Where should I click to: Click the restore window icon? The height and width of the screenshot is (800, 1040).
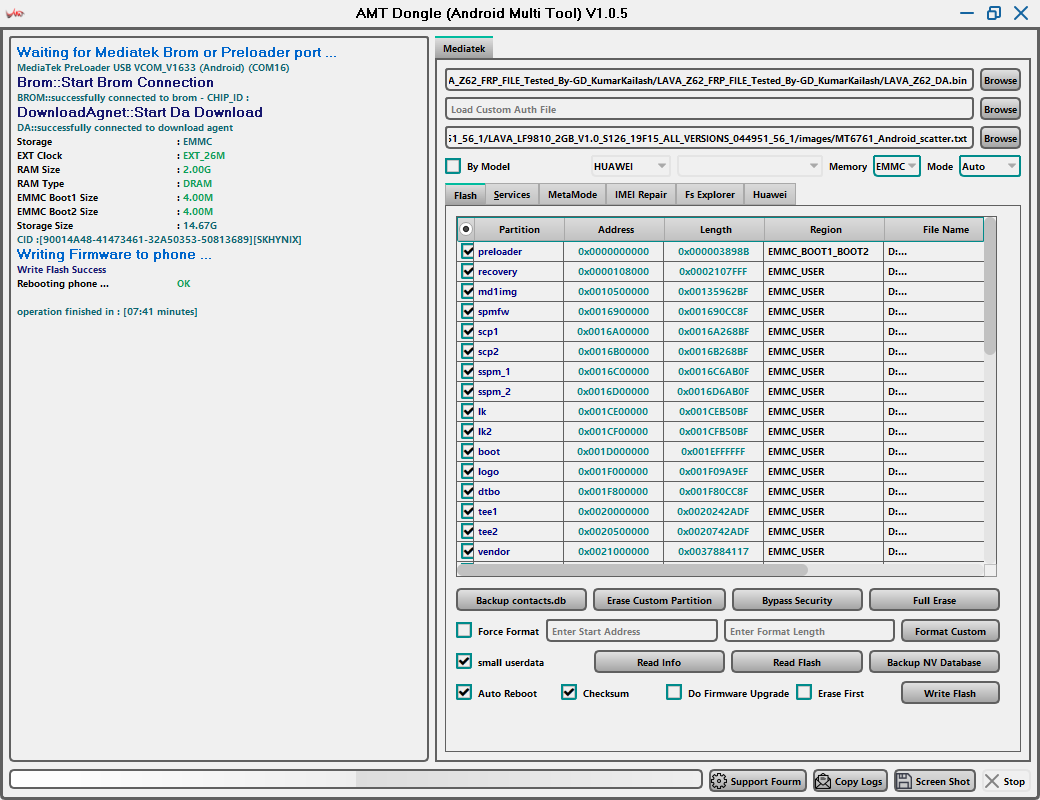coord(993,13)
